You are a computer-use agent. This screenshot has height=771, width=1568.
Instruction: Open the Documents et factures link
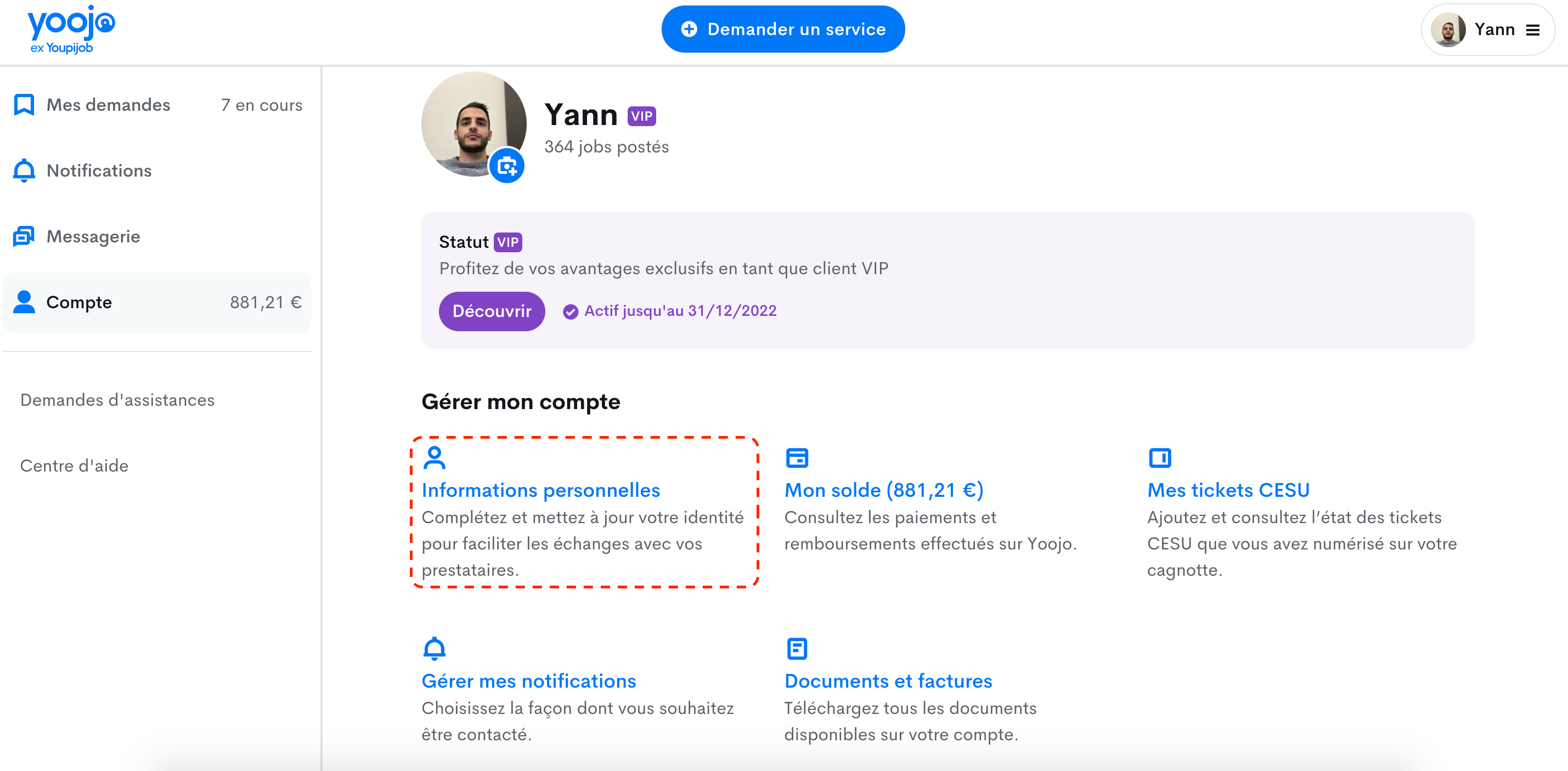coord(888,681)
